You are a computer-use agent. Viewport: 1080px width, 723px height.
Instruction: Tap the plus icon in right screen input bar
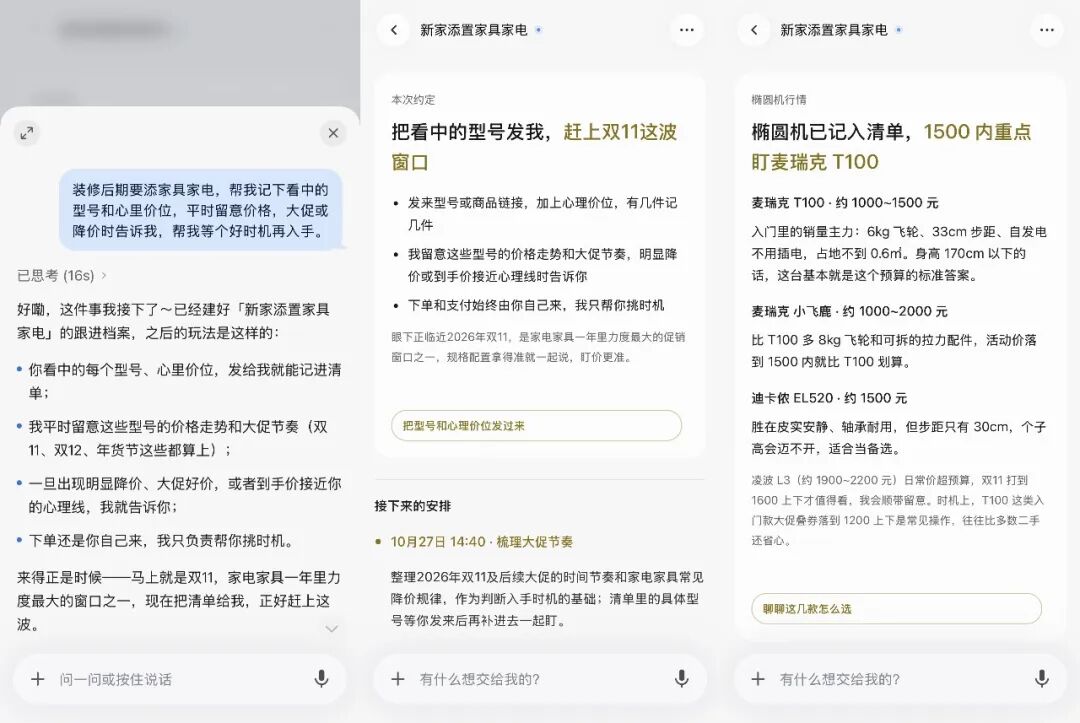tap(758, 679)
